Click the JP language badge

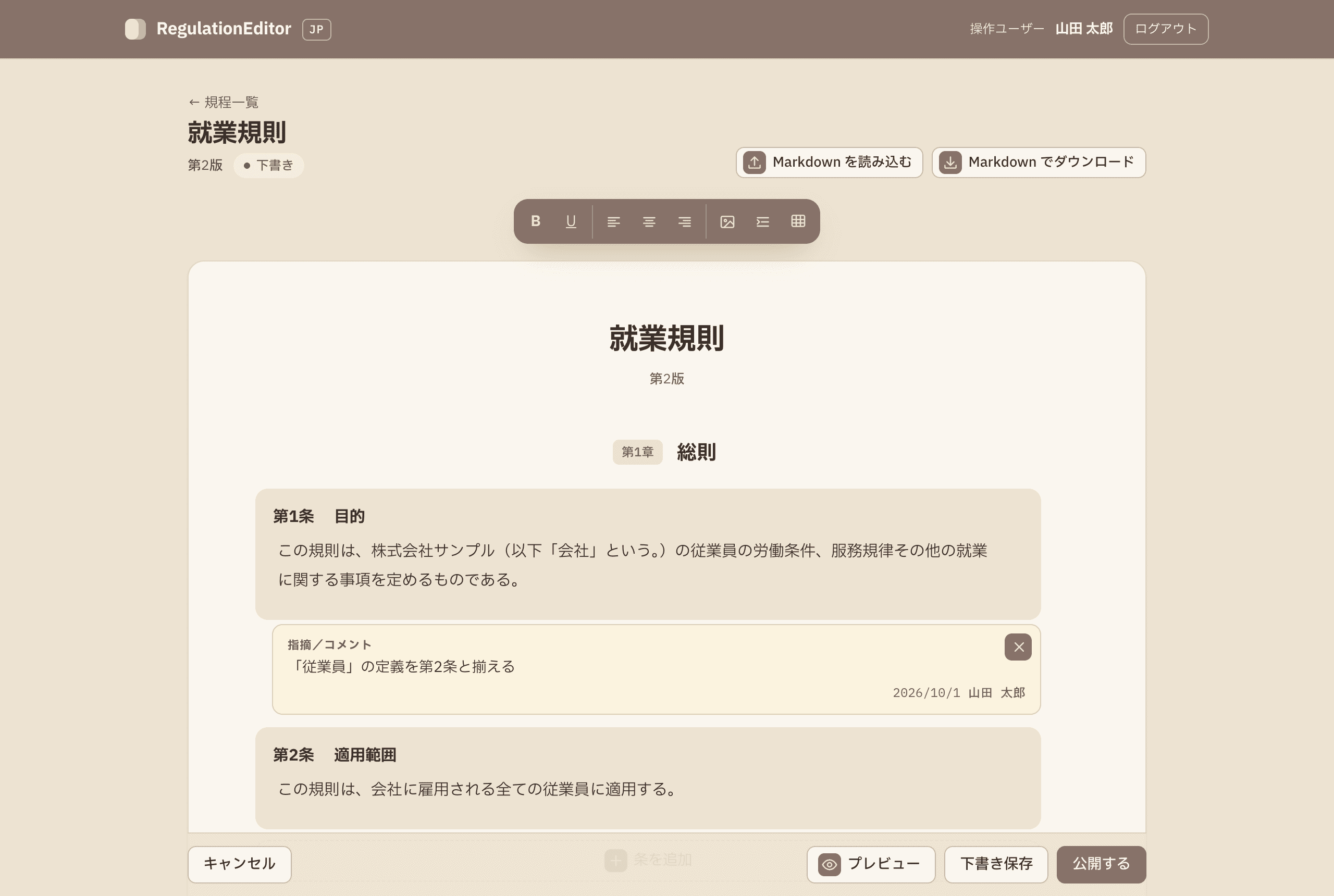(316, 29)
